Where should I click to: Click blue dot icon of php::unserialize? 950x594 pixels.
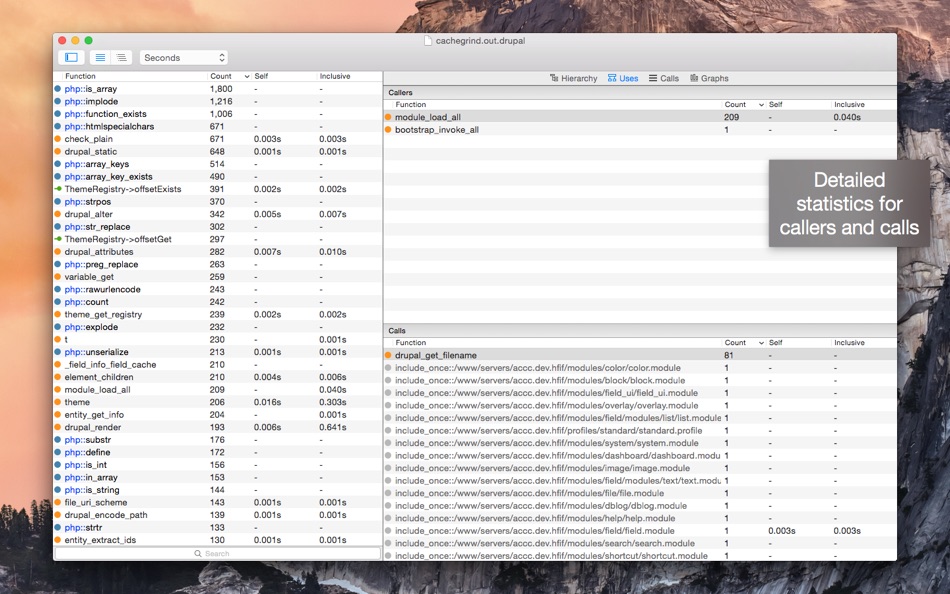pyautogui.click(x=58, y=352)
